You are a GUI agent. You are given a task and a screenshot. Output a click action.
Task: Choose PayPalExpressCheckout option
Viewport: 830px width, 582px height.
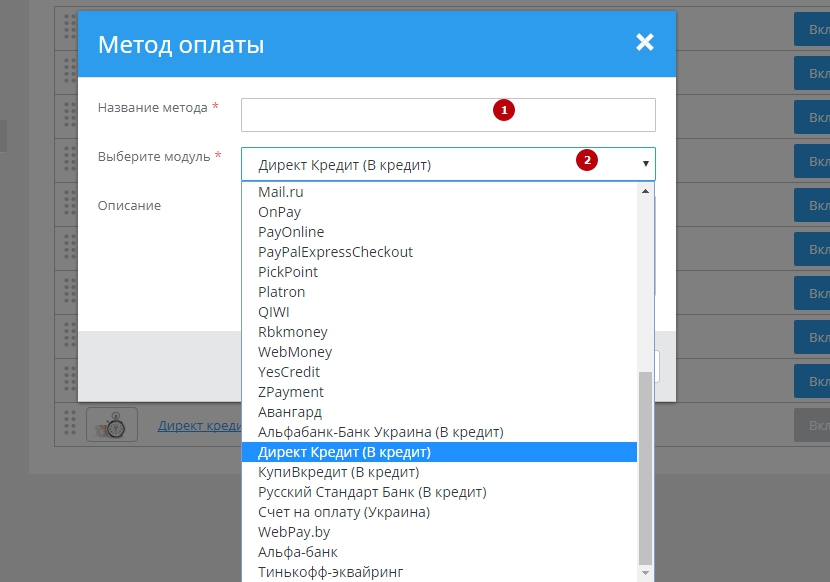pos(439,252)
